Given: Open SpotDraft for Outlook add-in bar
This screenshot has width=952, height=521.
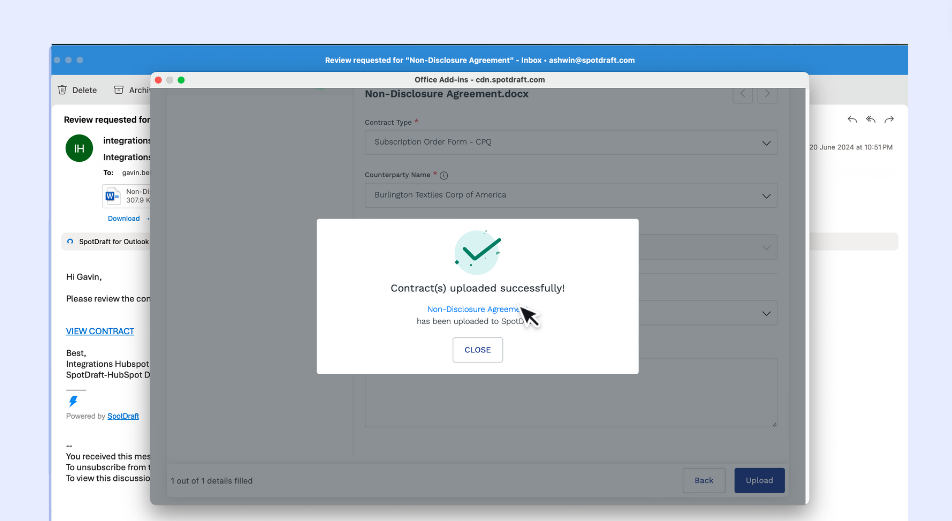Looking at the screenshot, I should [x=107, y=242].
